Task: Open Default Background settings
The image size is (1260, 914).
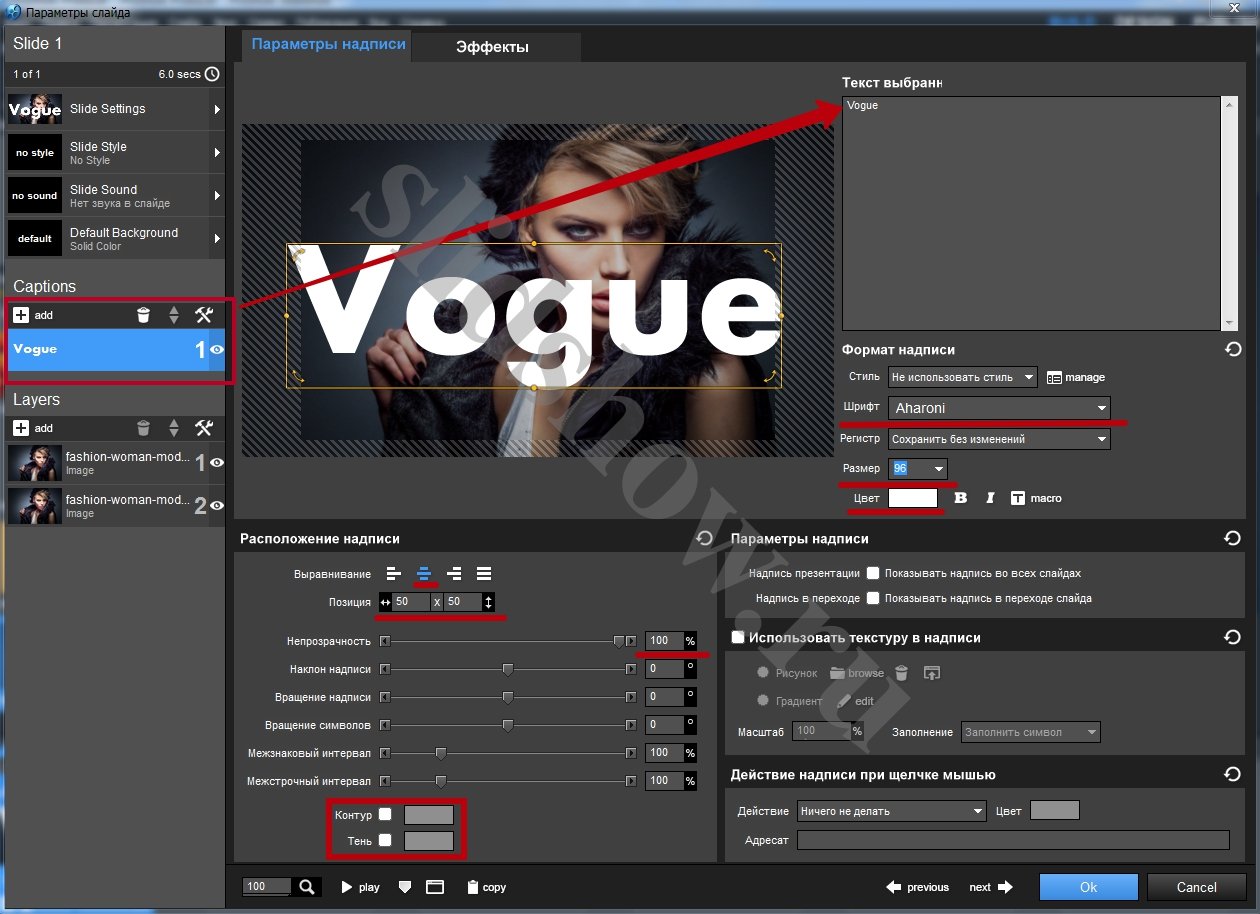Action: point(115,239)
